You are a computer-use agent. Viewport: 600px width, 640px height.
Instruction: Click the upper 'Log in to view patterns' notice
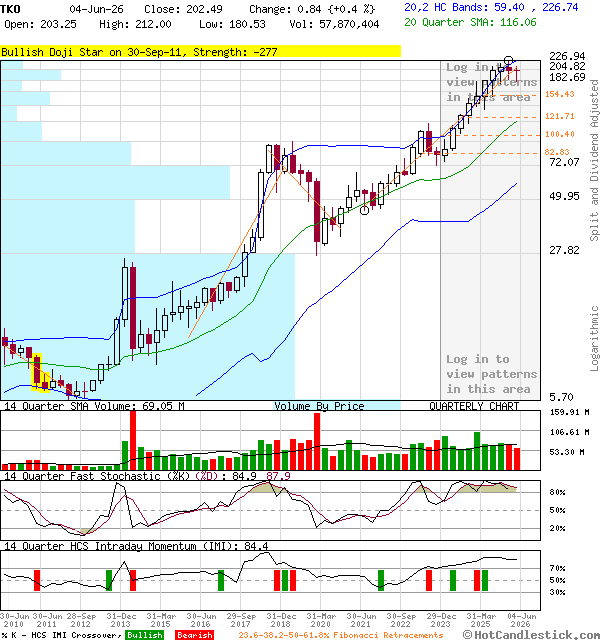[x=491, y=82]
